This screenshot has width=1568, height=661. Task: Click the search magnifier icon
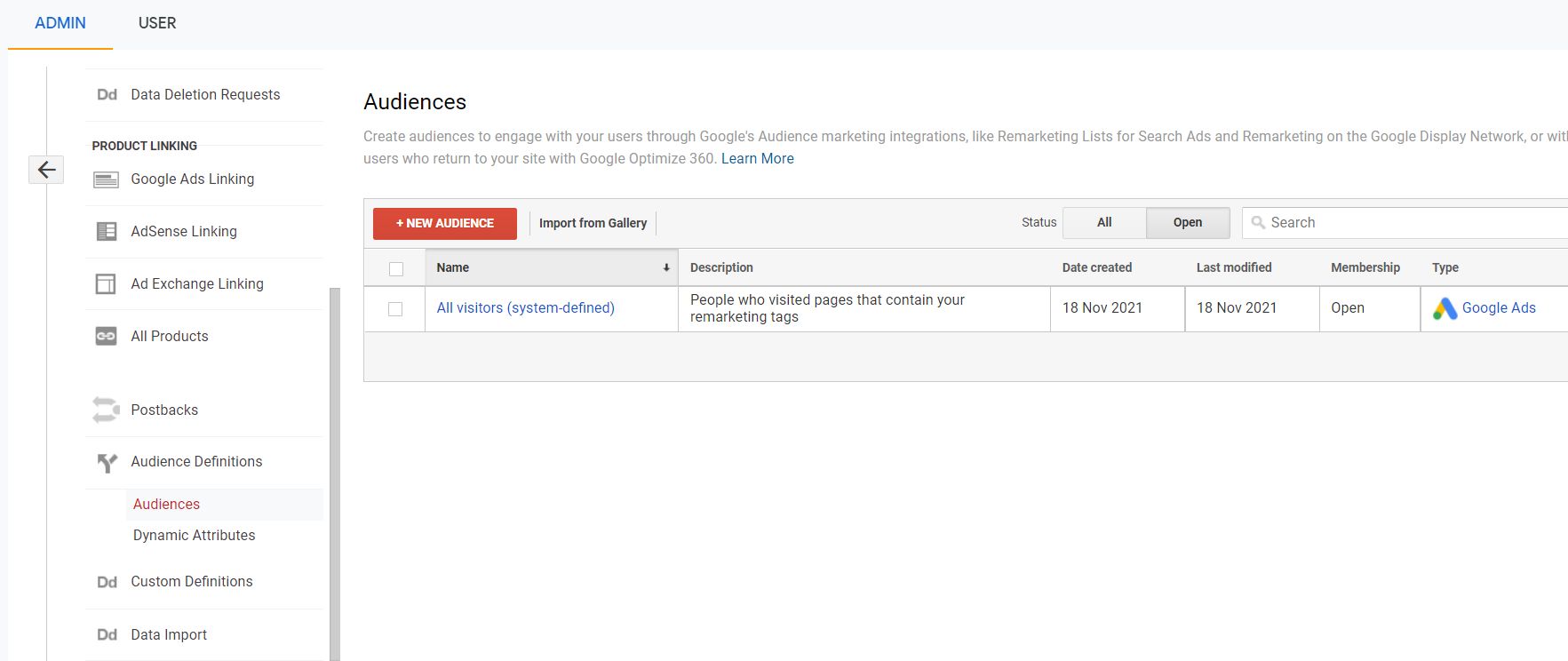(1258, 223)
